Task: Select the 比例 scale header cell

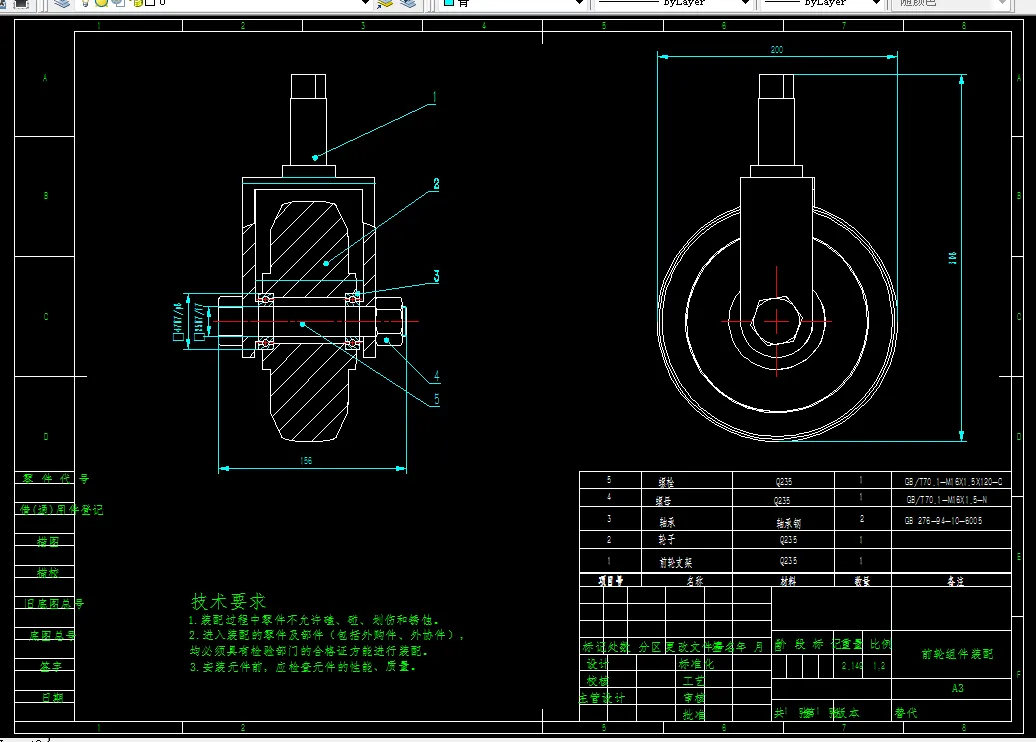Action: click(x=880, y=644)
